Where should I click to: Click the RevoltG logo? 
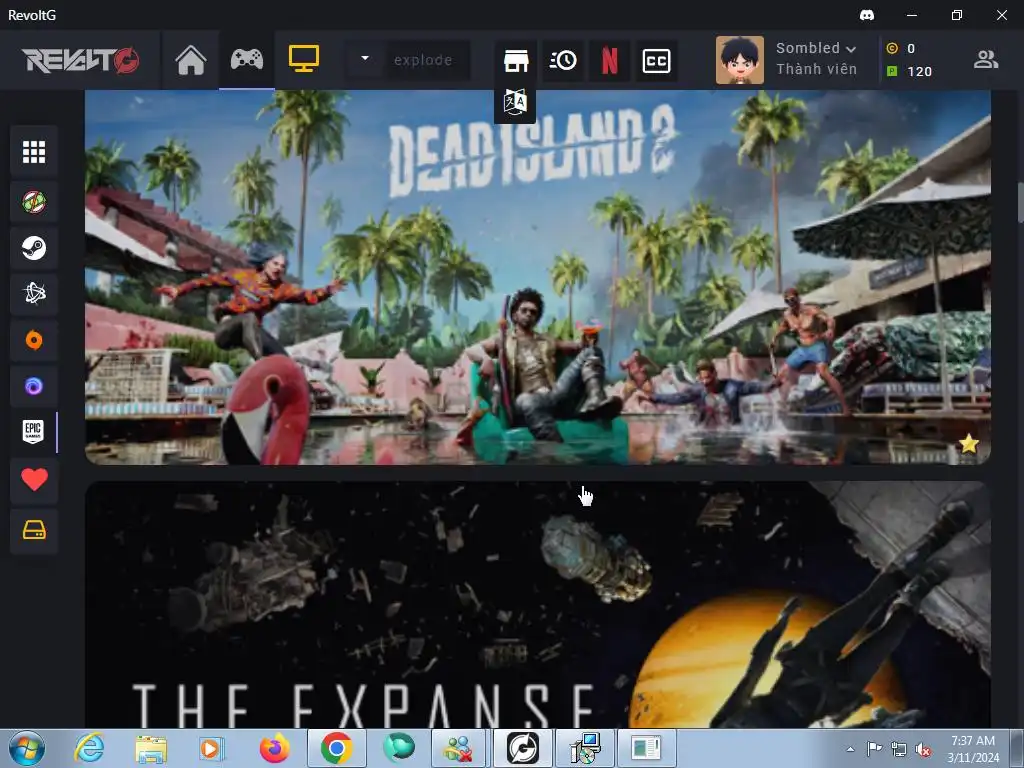click(80, 60)
